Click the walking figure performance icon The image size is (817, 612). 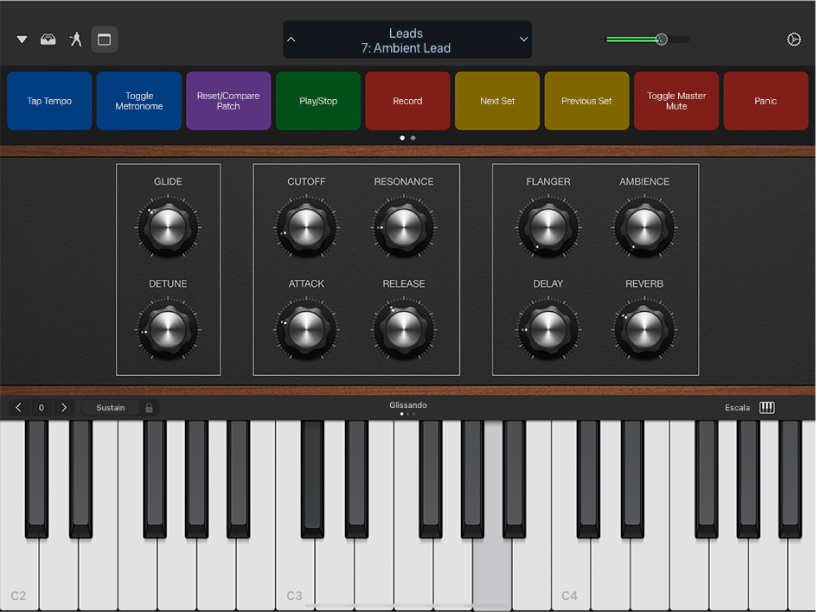(x=76, y=39)
